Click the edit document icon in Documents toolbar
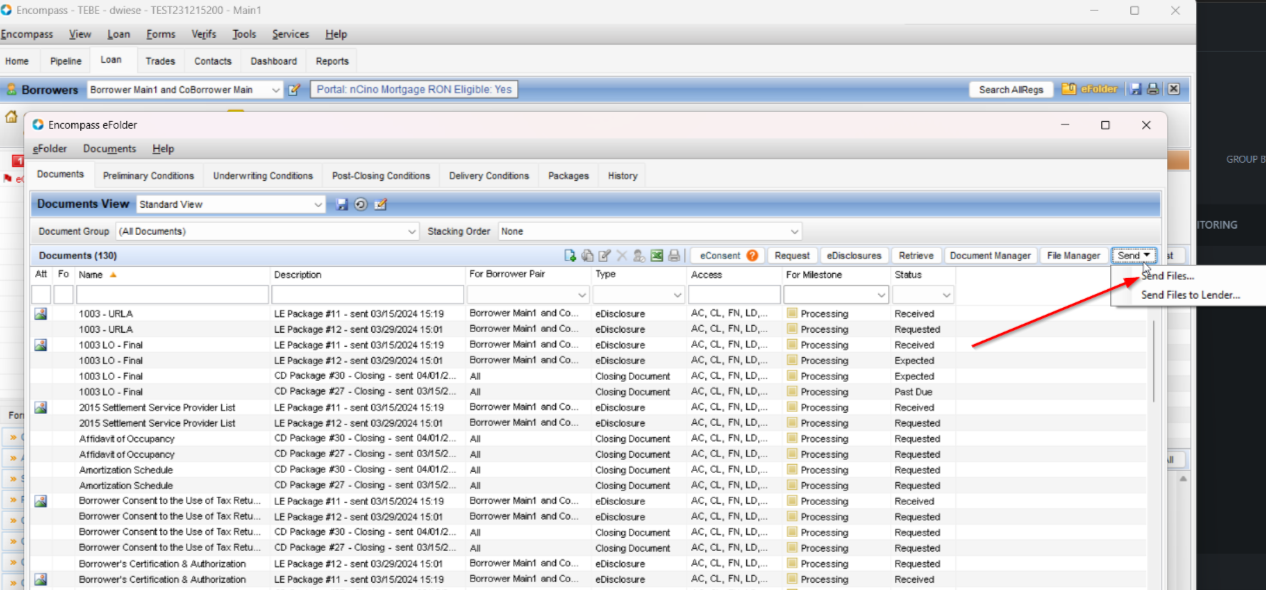This screenshot has height=590, width=1266. pyautogui.click(x=605, y=256)
